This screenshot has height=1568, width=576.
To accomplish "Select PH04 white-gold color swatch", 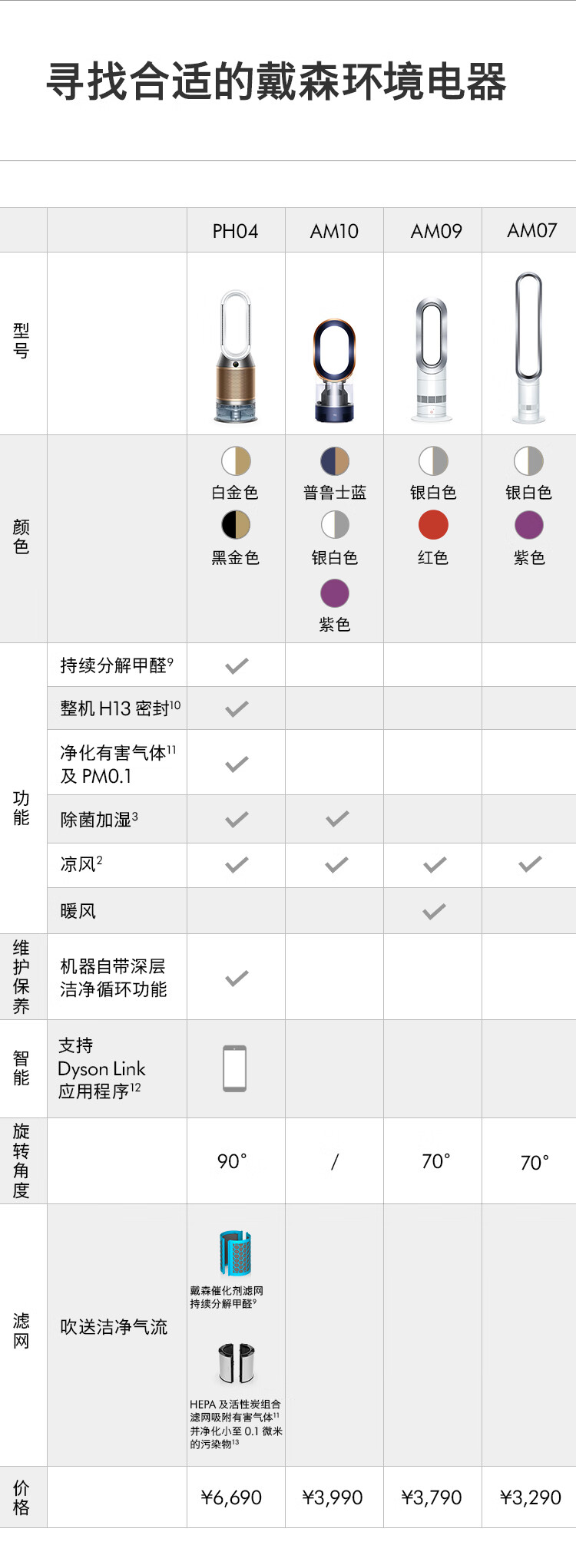I will tap(236, 461).
